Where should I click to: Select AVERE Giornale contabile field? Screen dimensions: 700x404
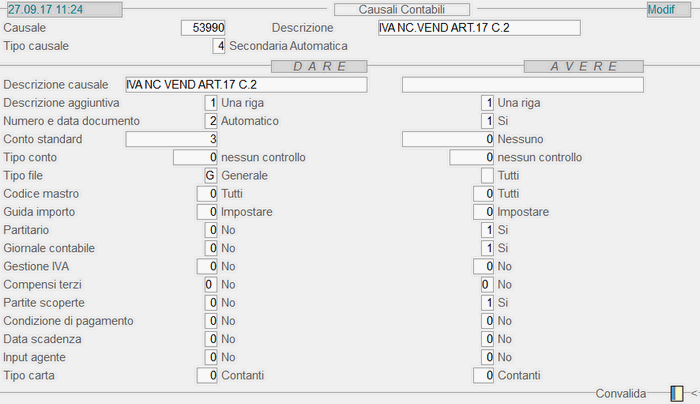click(487, 248)
